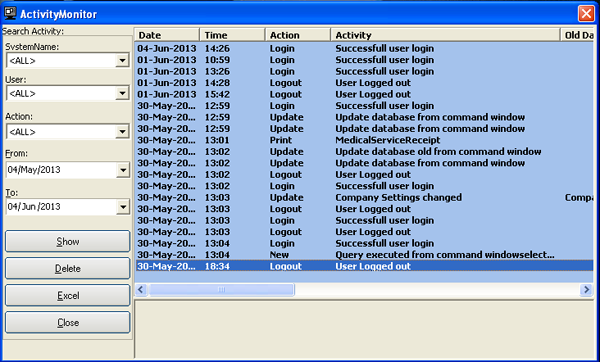Click the scroll left arrow of the list
This screenshot has width=600, height=362.
pyautogui.click(x=141, y=290)
